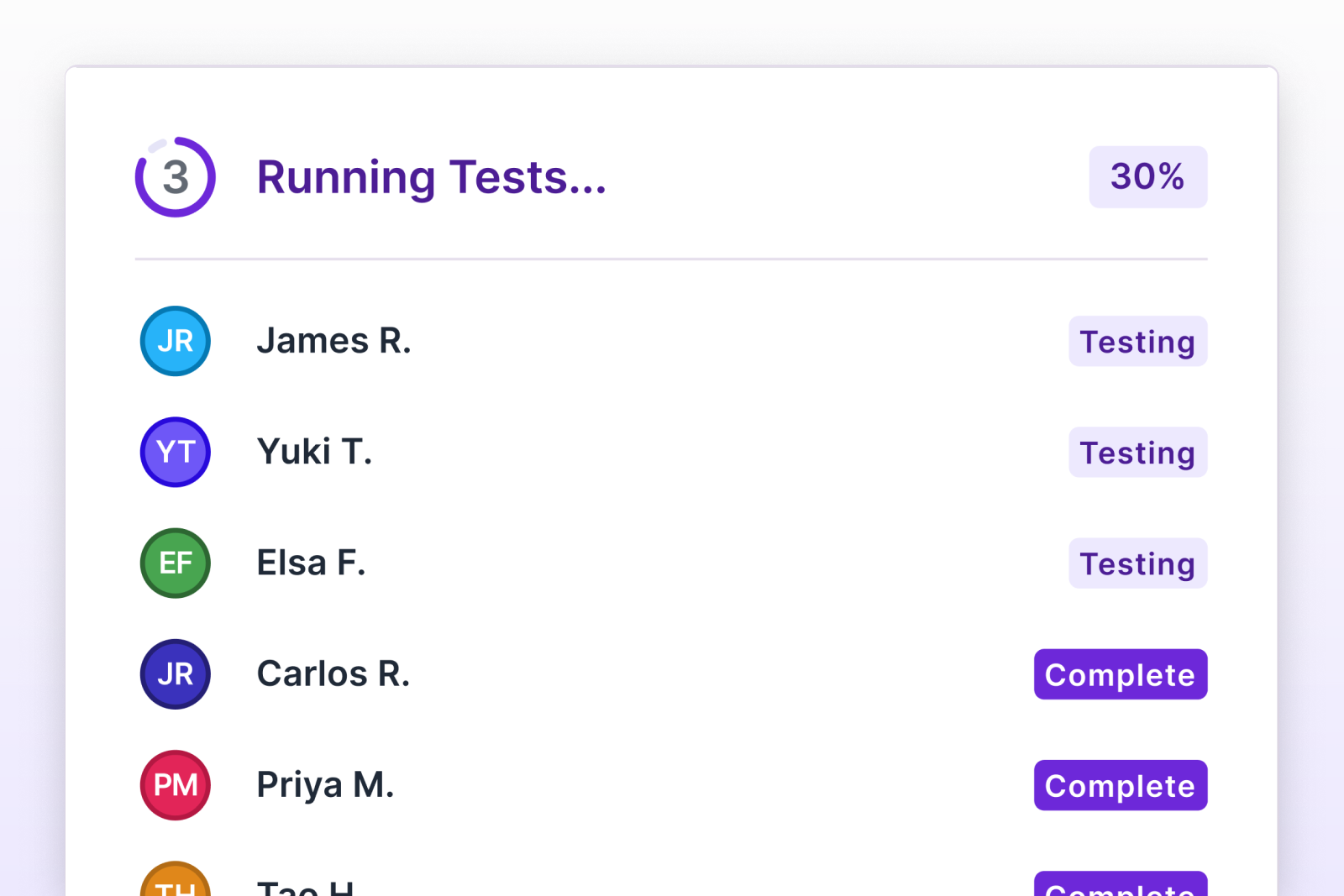Click Carlos R.'s dark blue JR avatar
This screenshot has width=1344, height=896.
click(x=176, y=674)
